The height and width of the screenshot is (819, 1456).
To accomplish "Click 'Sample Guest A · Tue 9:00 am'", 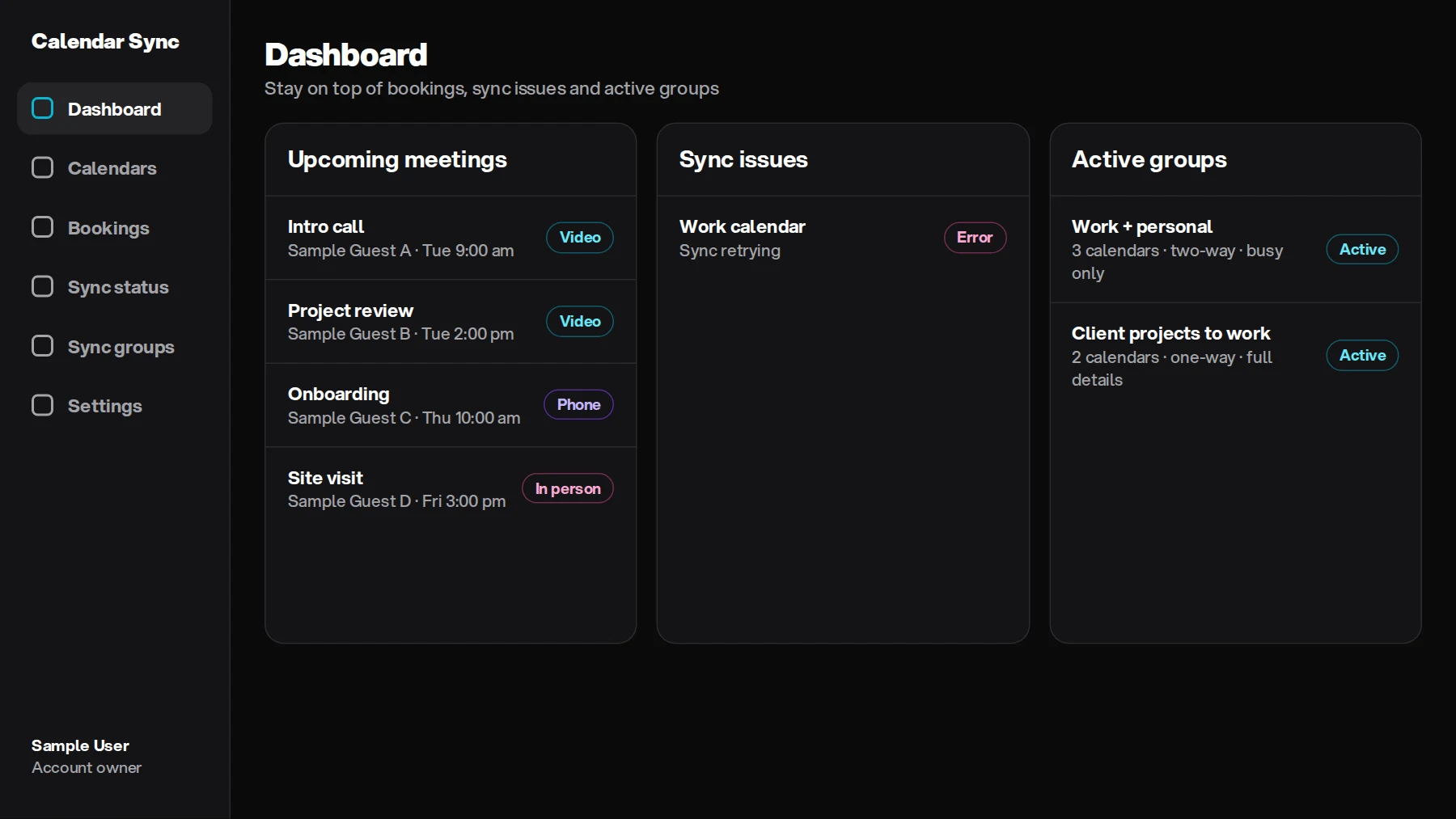I will [x=400, y=251].
